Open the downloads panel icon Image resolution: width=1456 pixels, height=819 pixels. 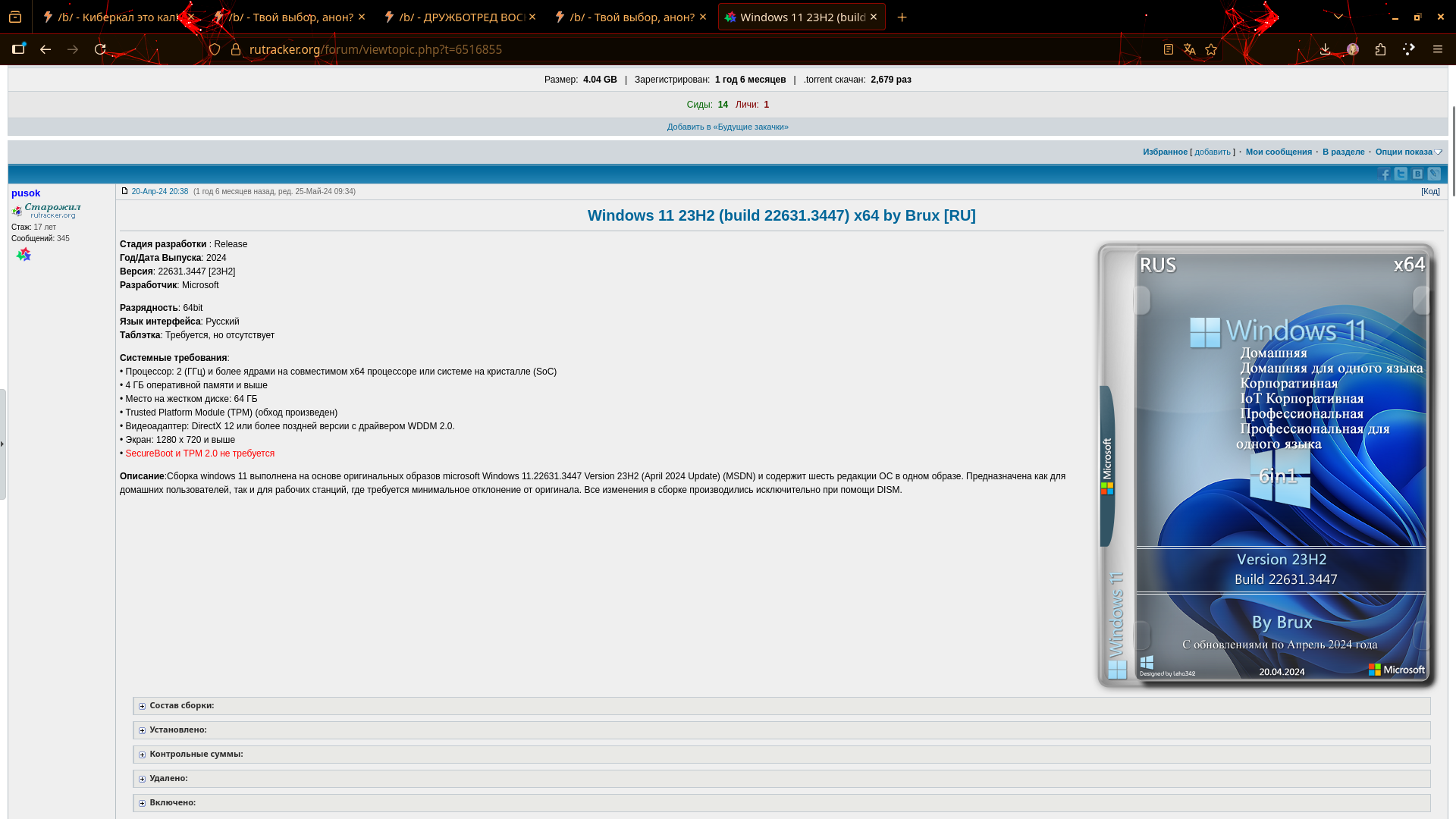pyautogui.click(x=1325, y=49)
